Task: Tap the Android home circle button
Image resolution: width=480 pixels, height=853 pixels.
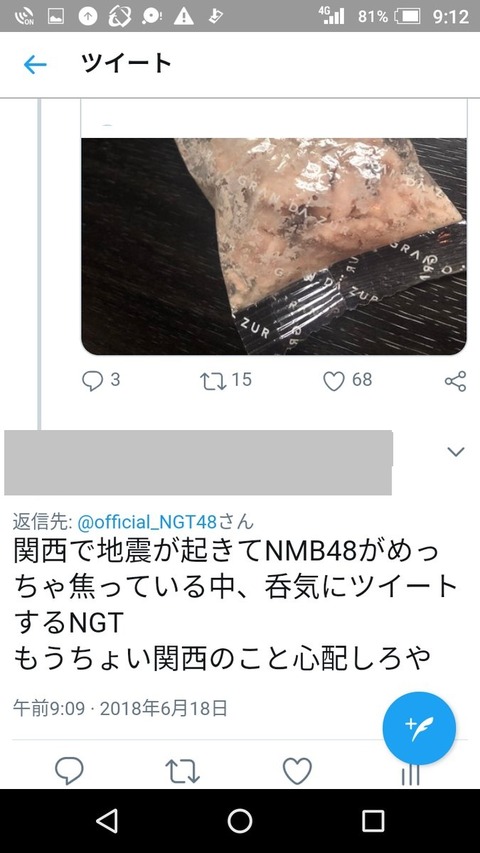Action: pyautogui.click(x=240, y=820)
